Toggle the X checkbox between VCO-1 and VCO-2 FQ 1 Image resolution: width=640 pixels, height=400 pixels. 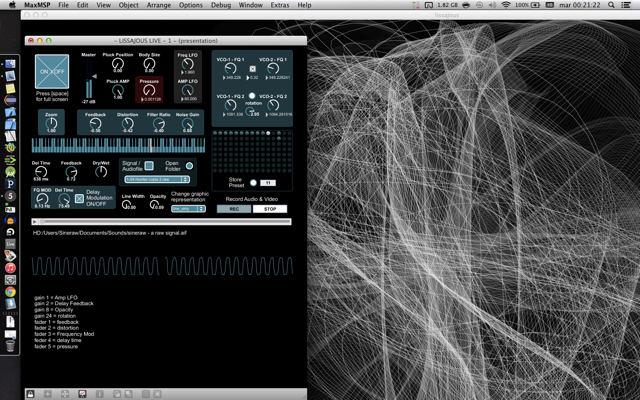coord(253,69)
